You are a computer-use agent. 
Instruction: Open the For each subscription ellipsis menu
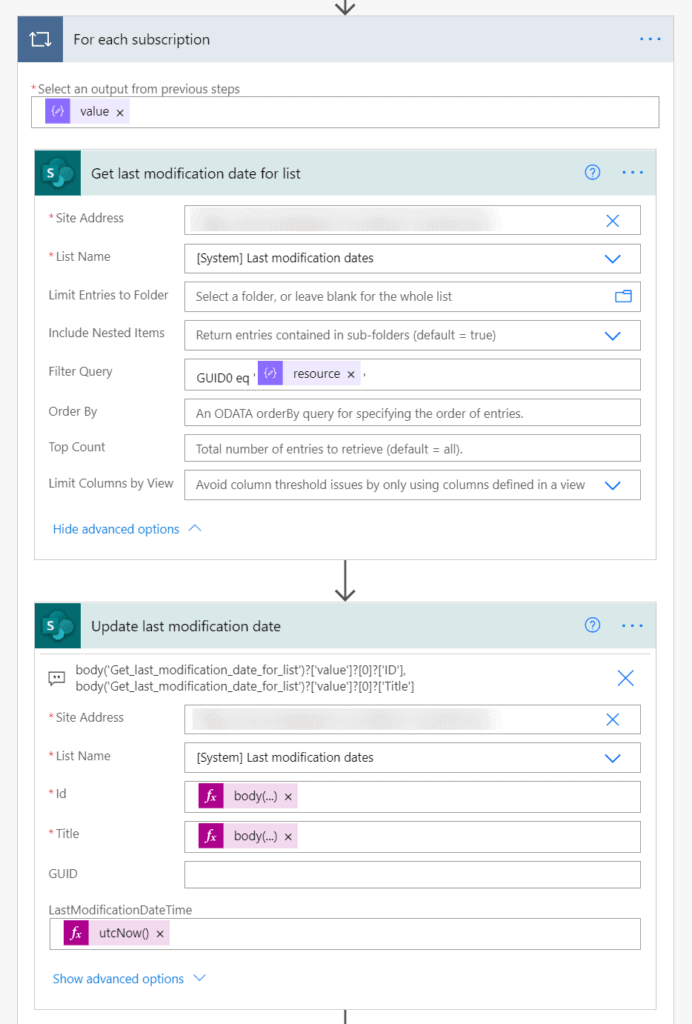650,39
